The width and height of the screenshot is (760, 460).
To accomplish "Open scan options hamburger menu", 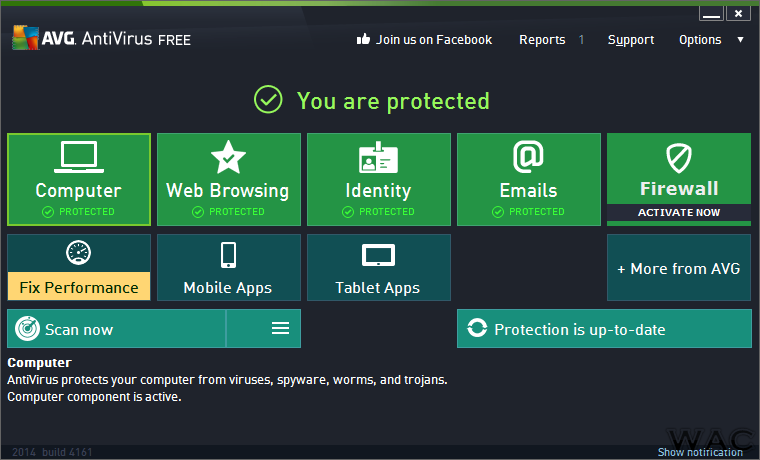I will [x=281, y=328].
